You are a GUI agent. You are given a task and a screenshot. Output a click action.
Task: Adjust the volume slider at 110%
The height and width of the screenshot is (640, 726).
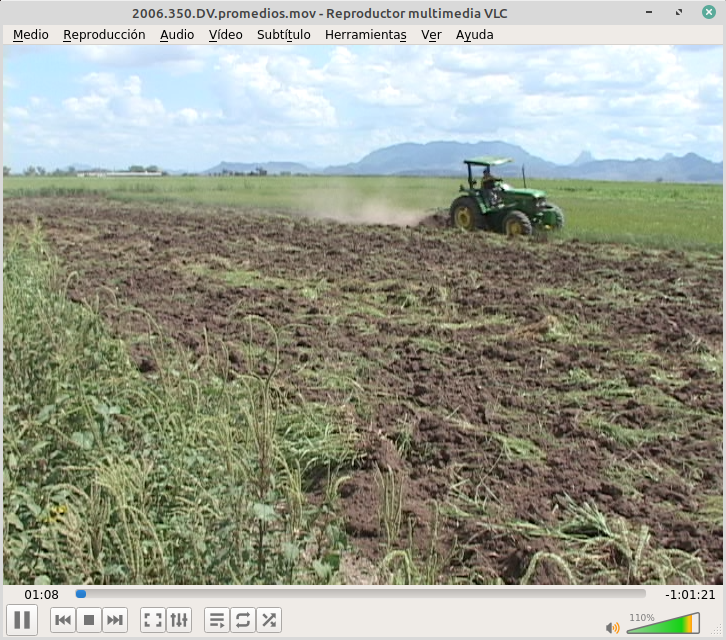click(x=663, y=625)
